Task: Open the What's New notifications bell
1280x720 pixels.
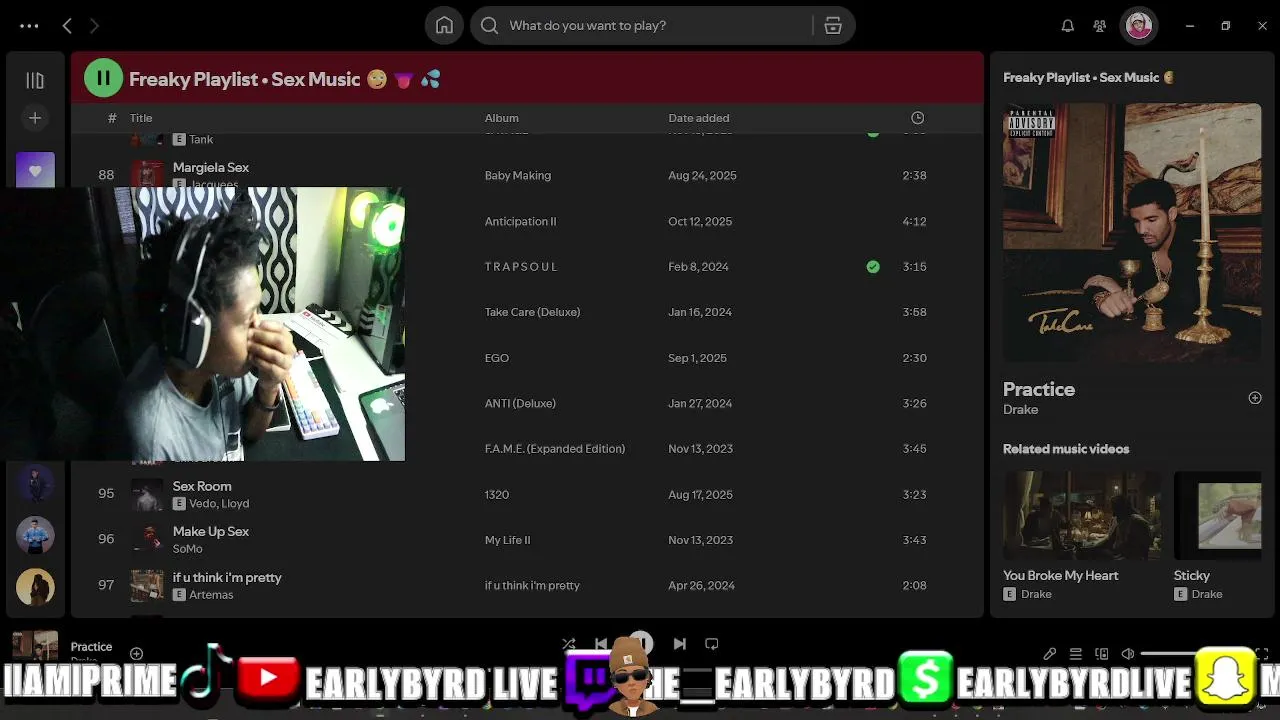Action: click(x=1067, y=26)
